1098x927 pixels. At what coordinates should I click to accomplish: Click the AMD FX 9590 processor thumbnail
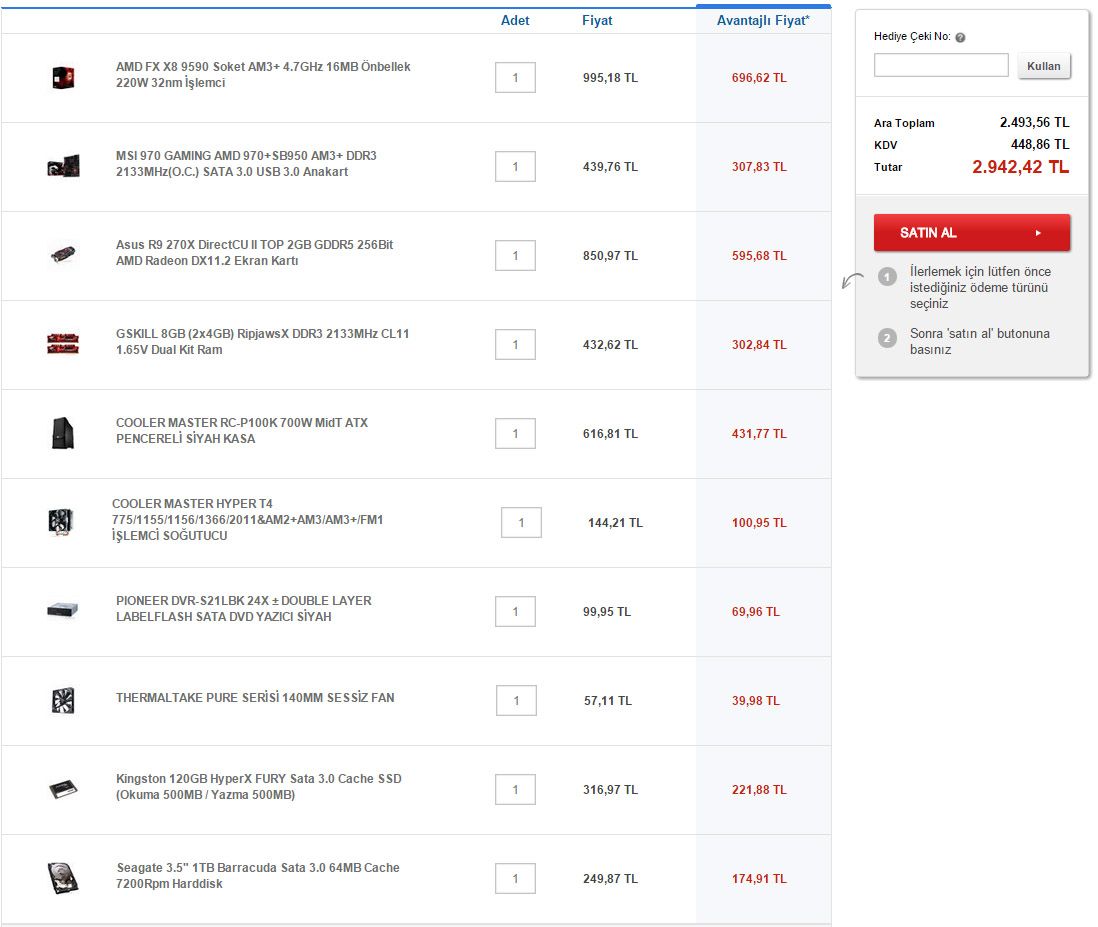pyautogui.click(x=63, y=77)
